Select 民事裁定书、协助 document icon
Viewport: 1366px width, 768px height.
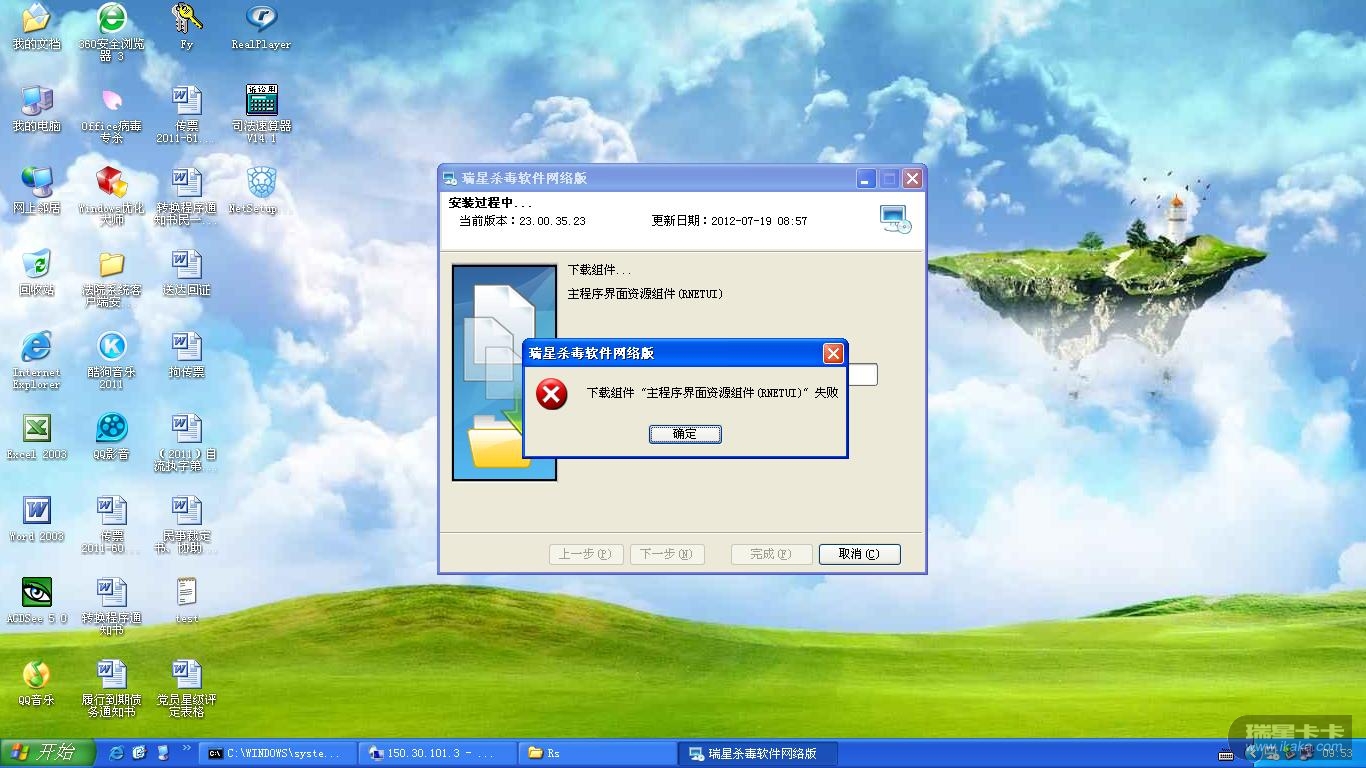186,524
